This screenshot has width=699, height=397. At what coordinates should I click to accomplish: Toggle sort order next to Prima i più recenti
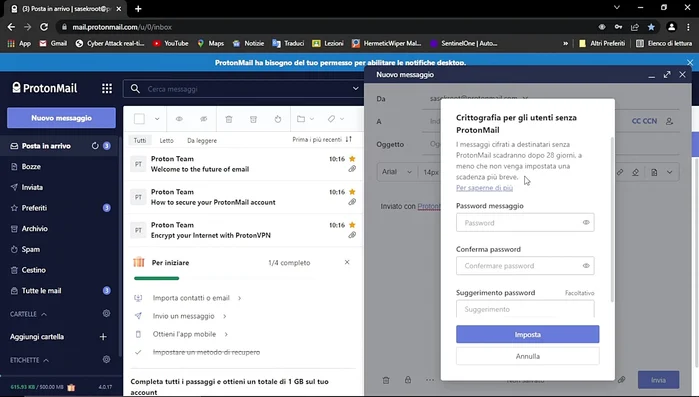pyautogui.click(x=349, y=139)
